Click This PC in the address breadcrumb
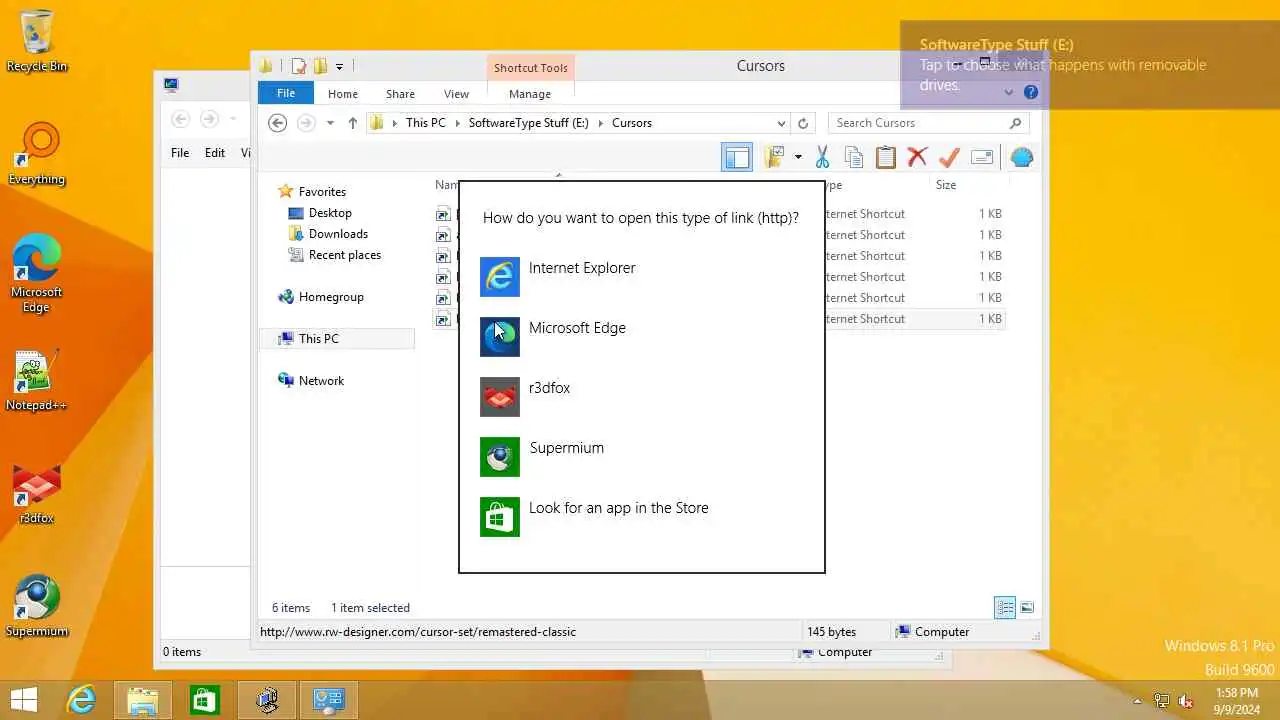1280x720 pixels. (425, 123)
